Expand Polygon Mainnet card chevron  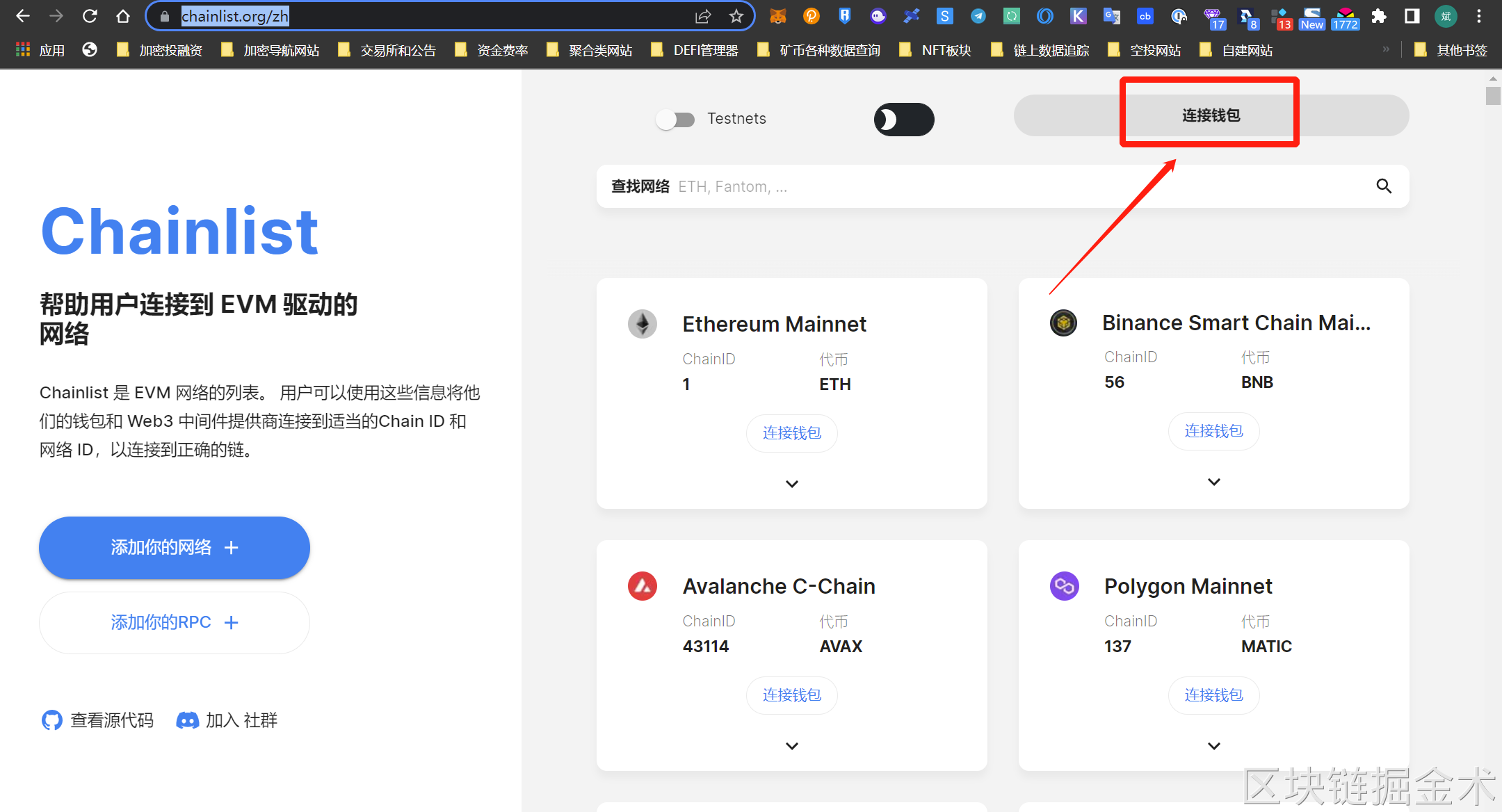click(x=1213, y=746)
